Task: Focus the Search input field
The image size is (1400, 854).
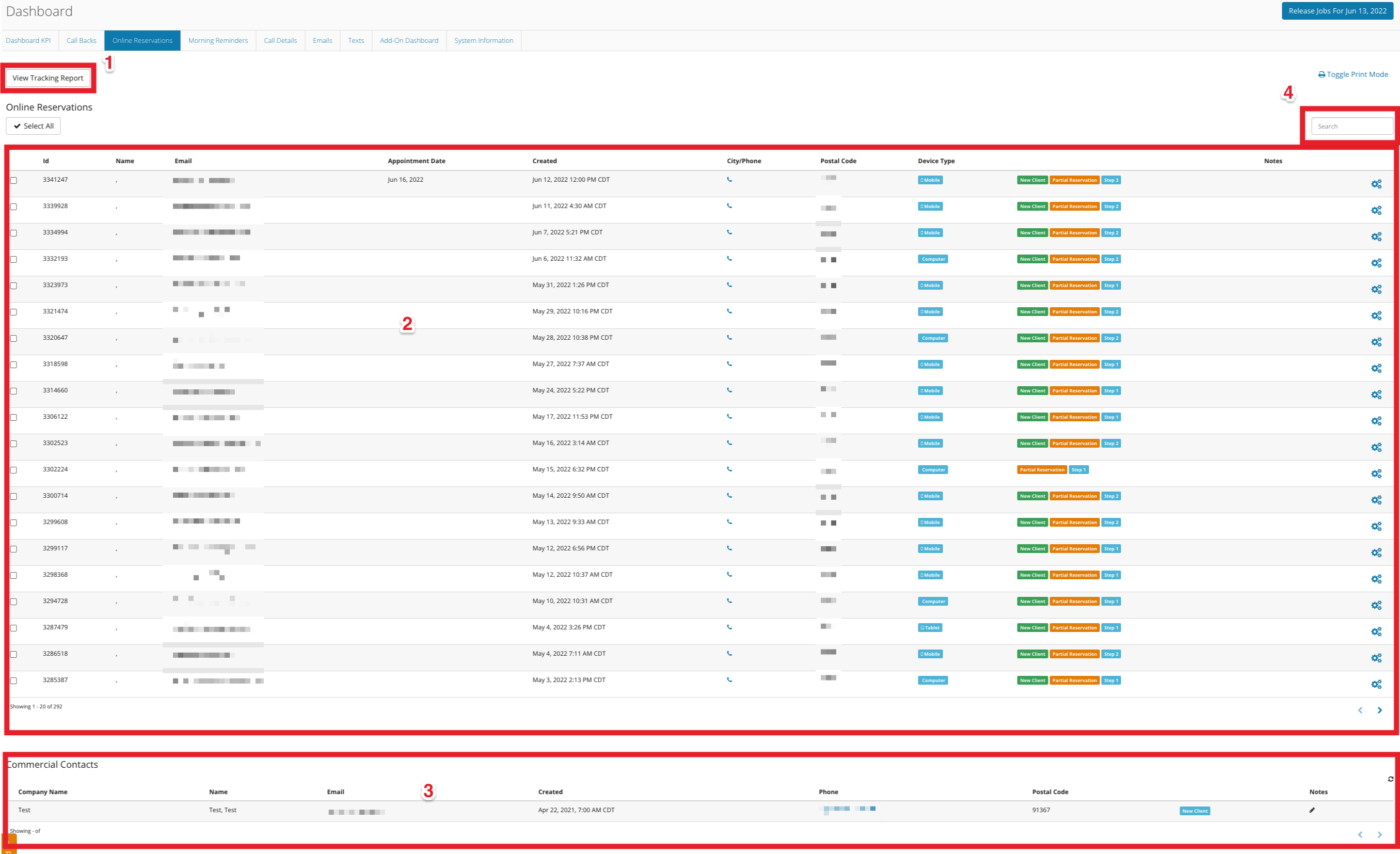Action: (x=1351, y=126)
